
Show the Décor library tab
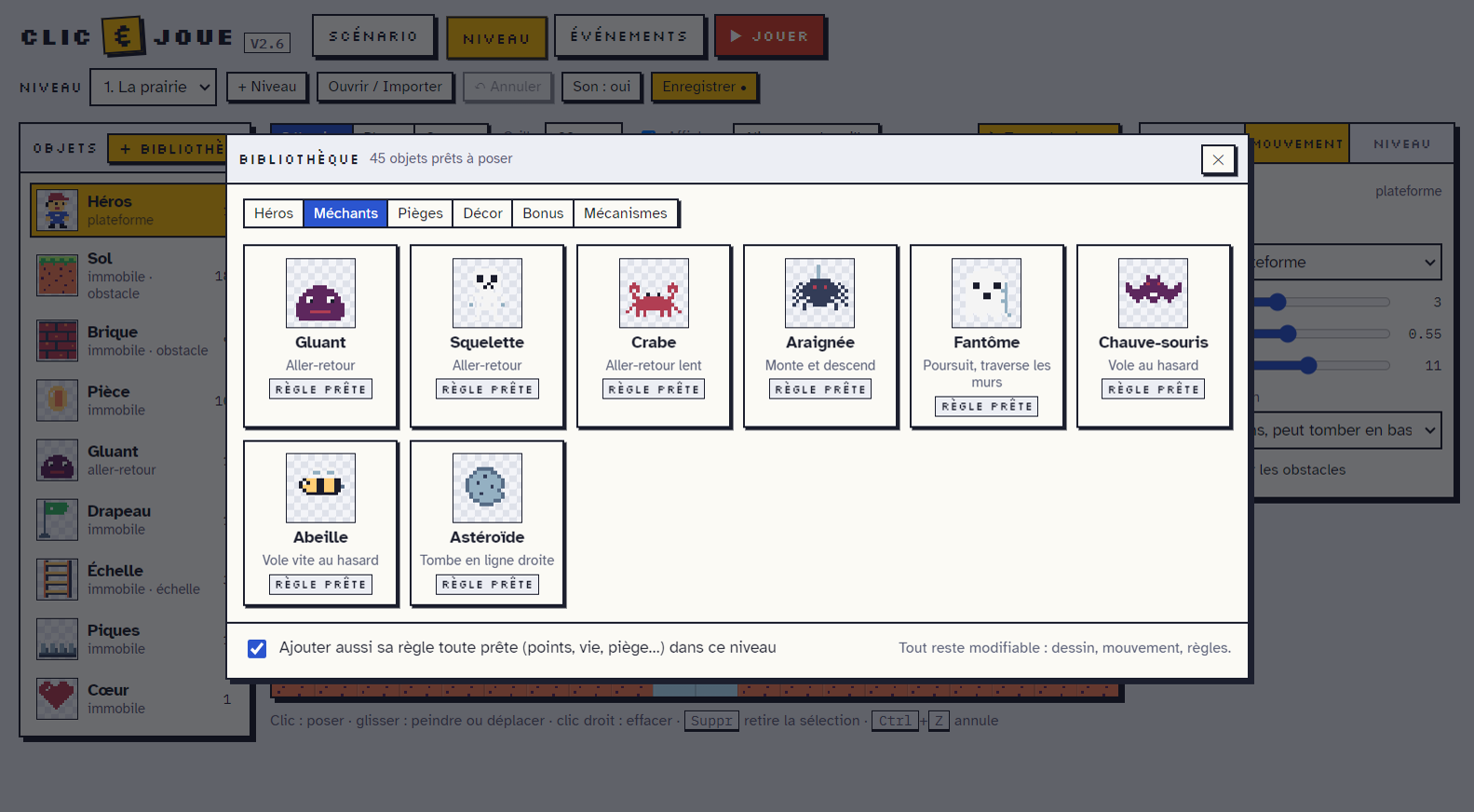[482, 213]
